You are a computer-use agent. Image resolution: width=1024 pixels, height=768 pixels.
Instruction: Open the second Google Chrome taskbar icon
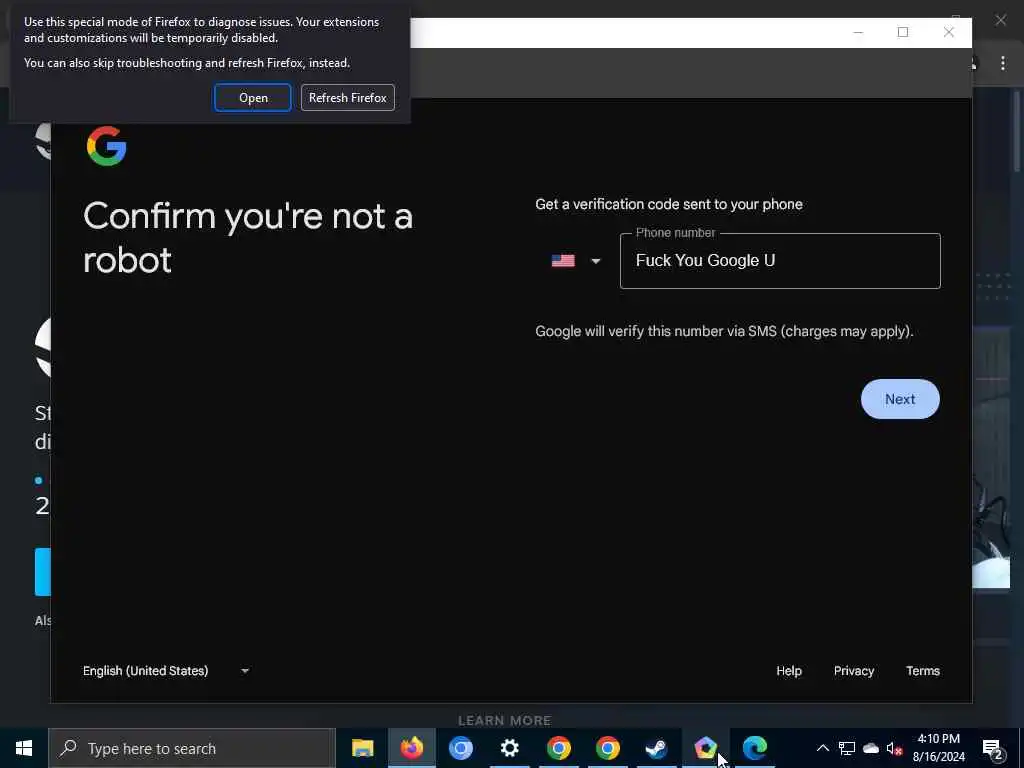tap(607, 748)
